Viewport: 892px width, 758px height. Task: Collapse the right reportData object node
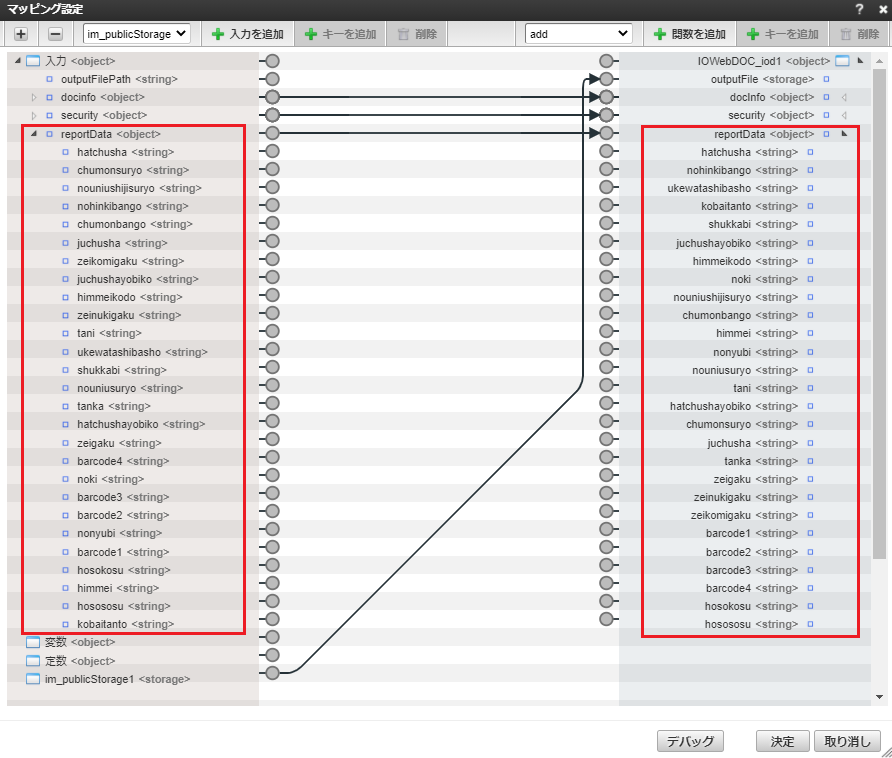pyautogui.click(x=844, y=134)
